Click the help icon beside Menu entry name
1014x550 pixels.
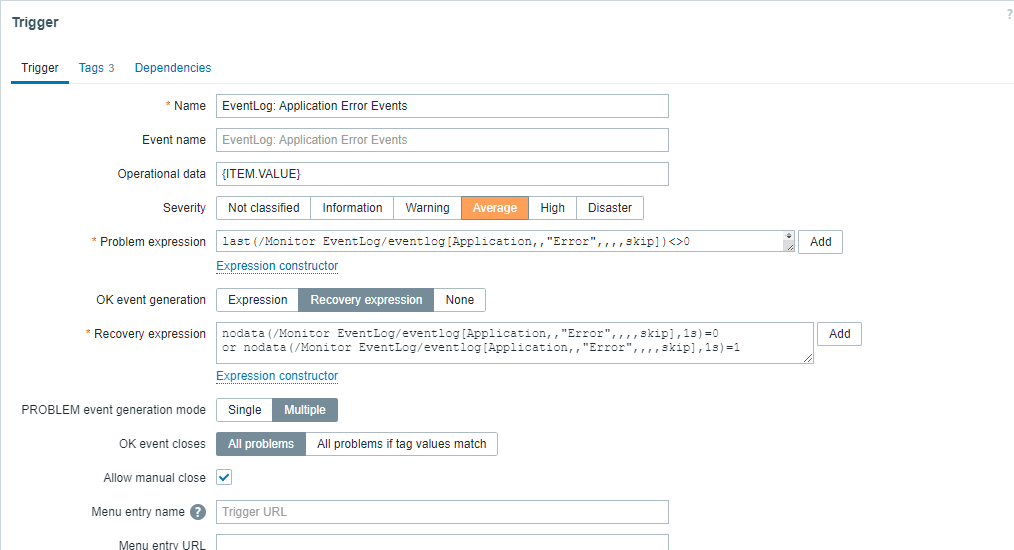click(198, 512)
